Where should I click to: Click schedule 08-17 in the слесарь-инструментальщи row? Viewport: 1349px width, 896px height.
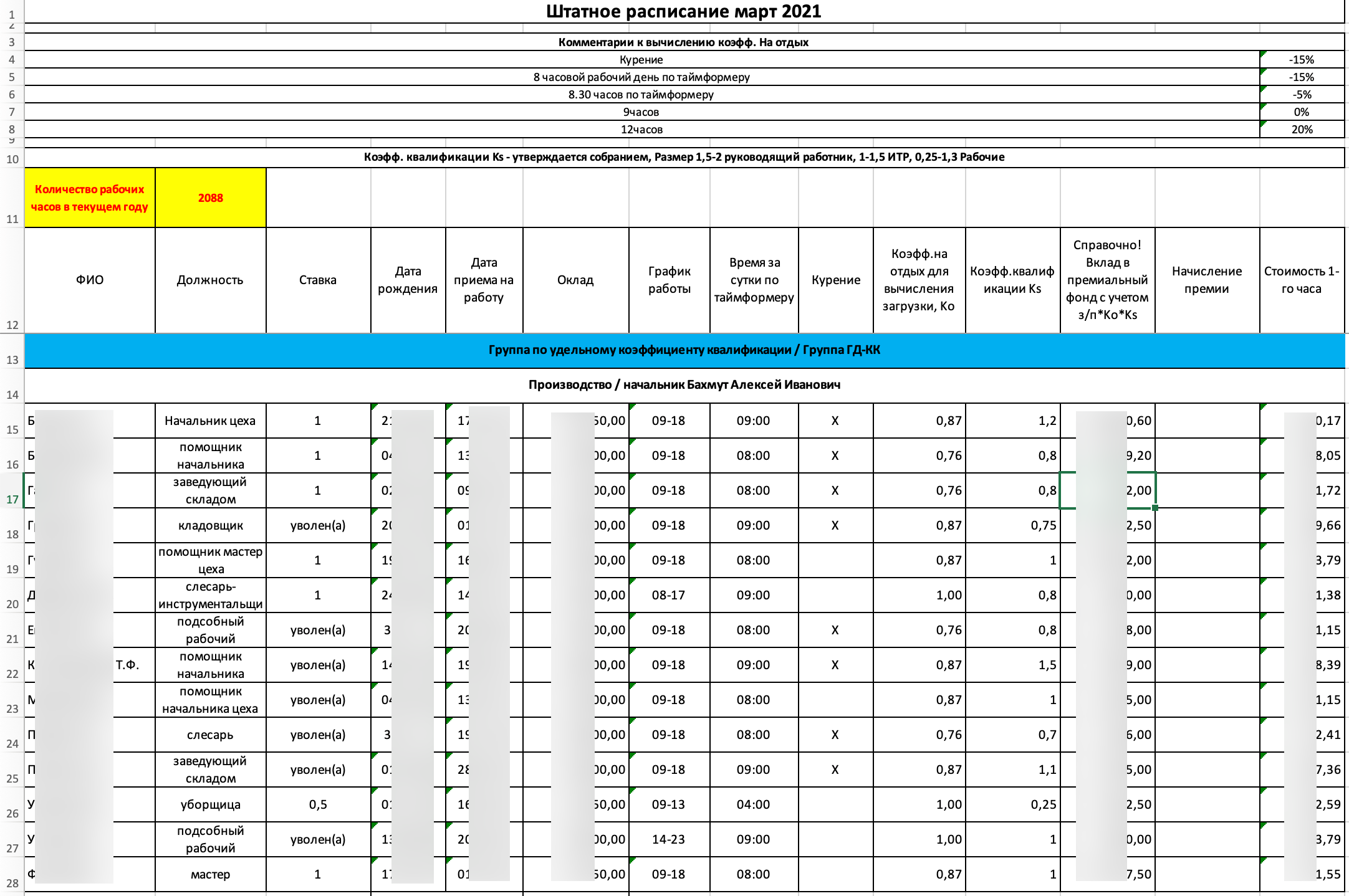(670, 596)
